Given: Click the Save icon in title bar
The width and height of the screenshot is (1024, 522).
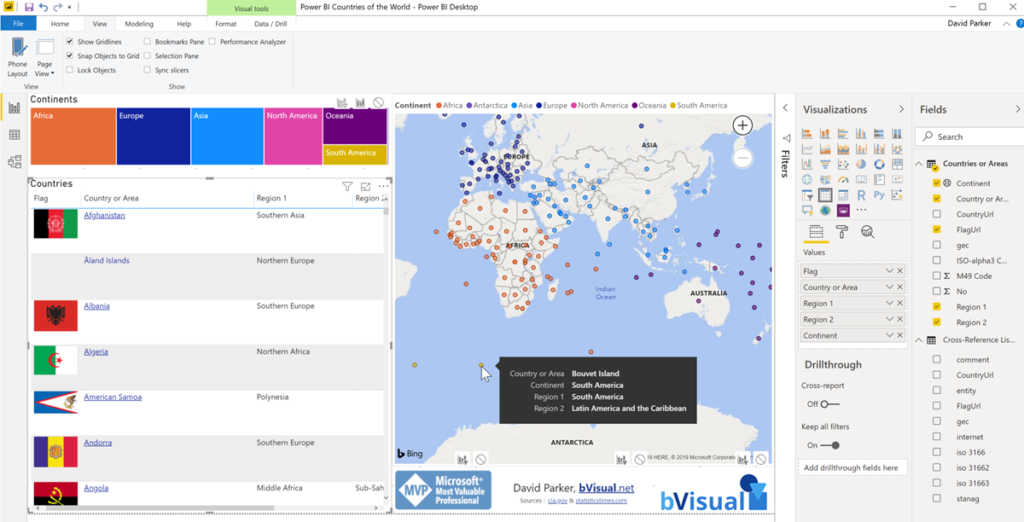Looking at the screenshot, I should (x=29, y=7).
